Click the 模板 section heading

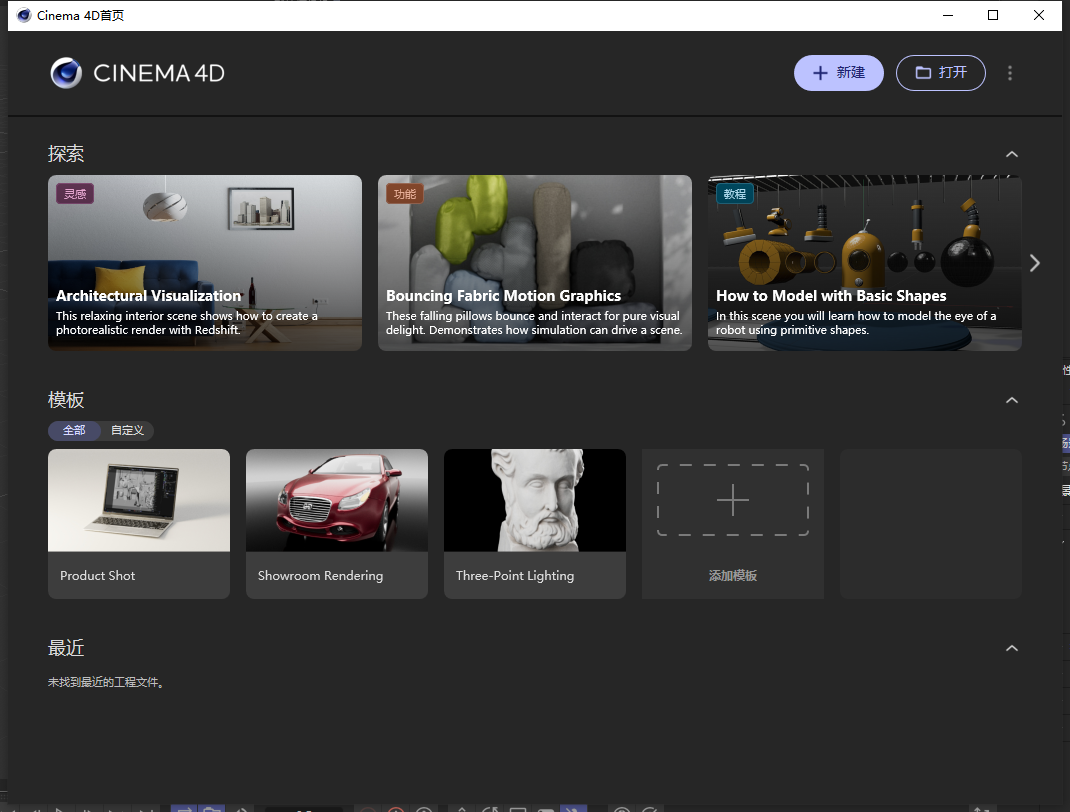tap(66, 400)
